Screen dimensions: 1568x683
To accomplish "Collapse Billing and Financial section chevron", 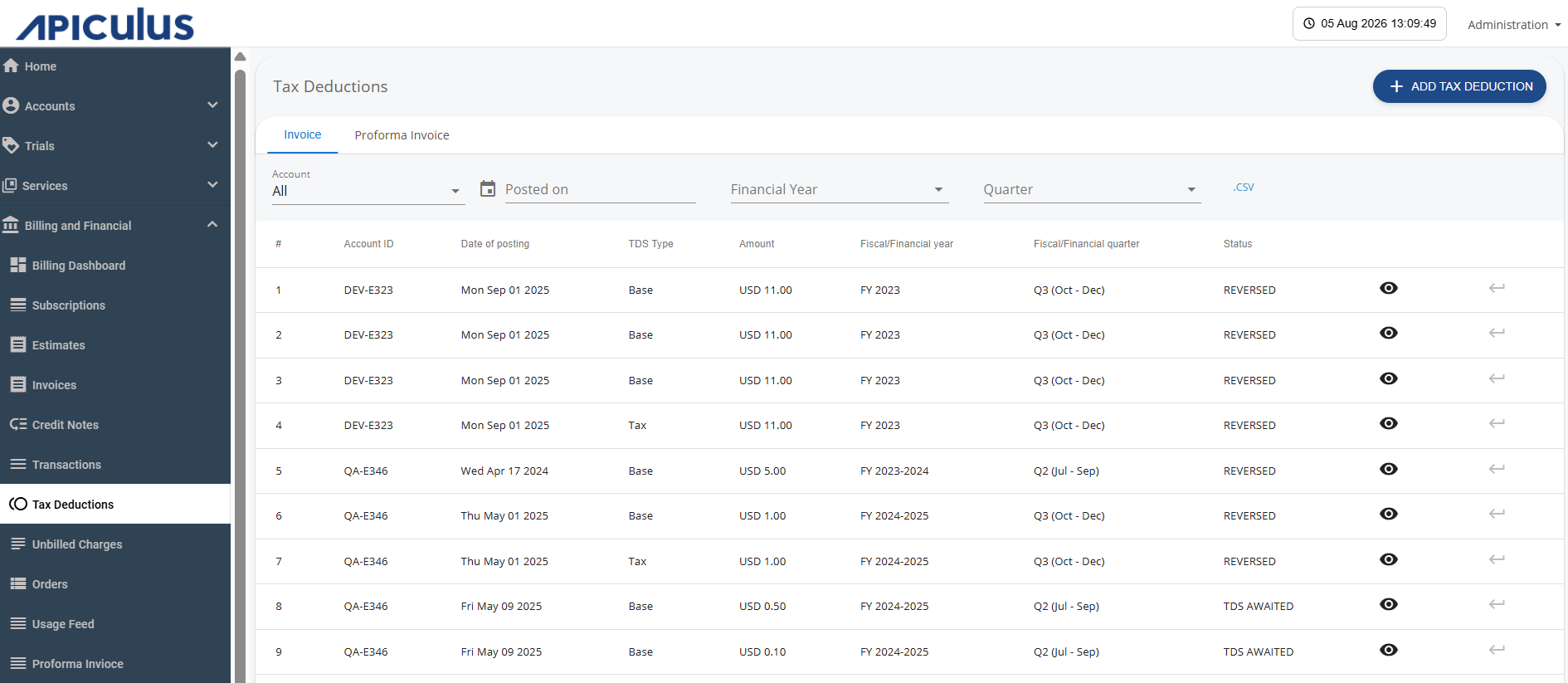I will (x=212, y=225).
